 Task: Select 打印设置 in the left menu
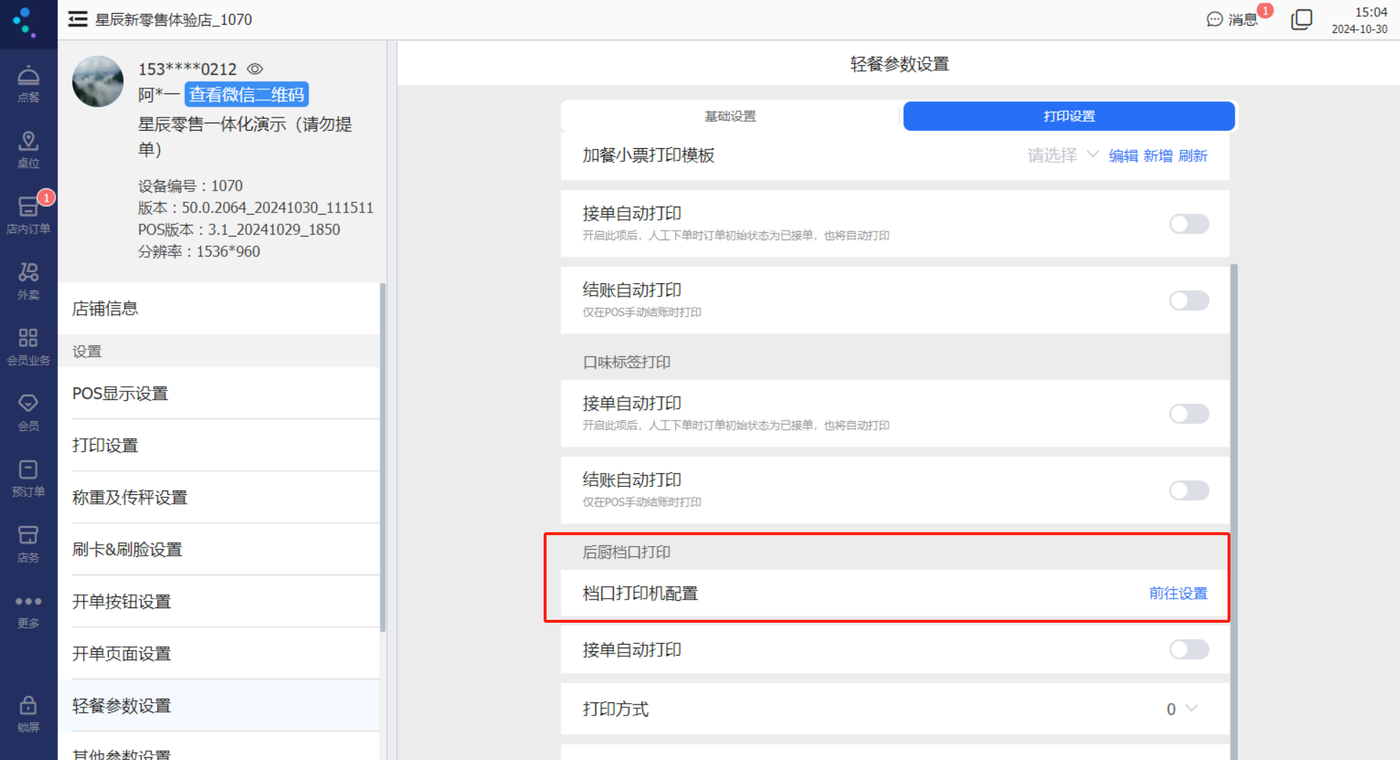[219, 445]
